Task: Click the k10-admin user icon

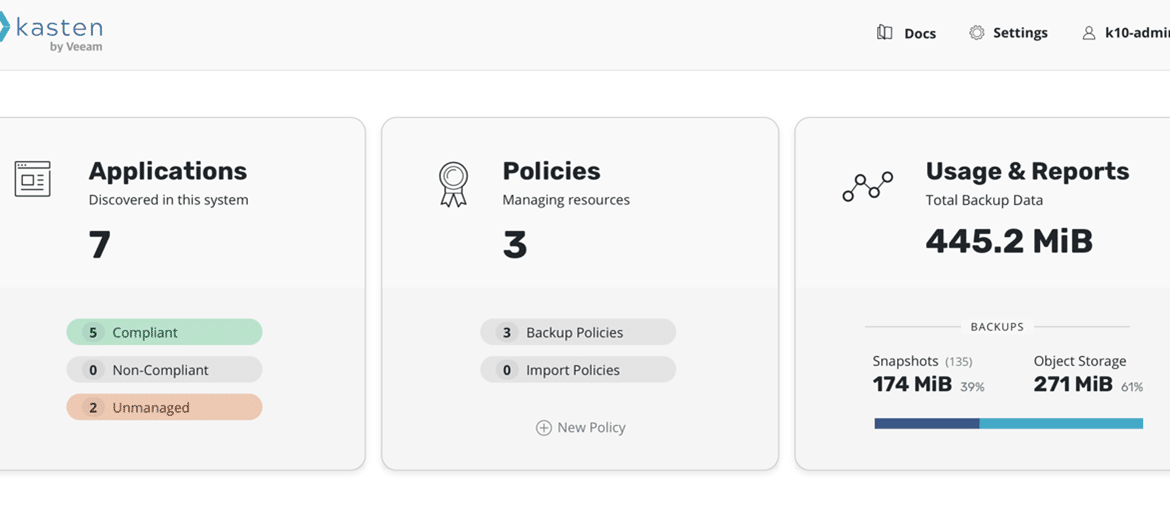Action: 1089,33
